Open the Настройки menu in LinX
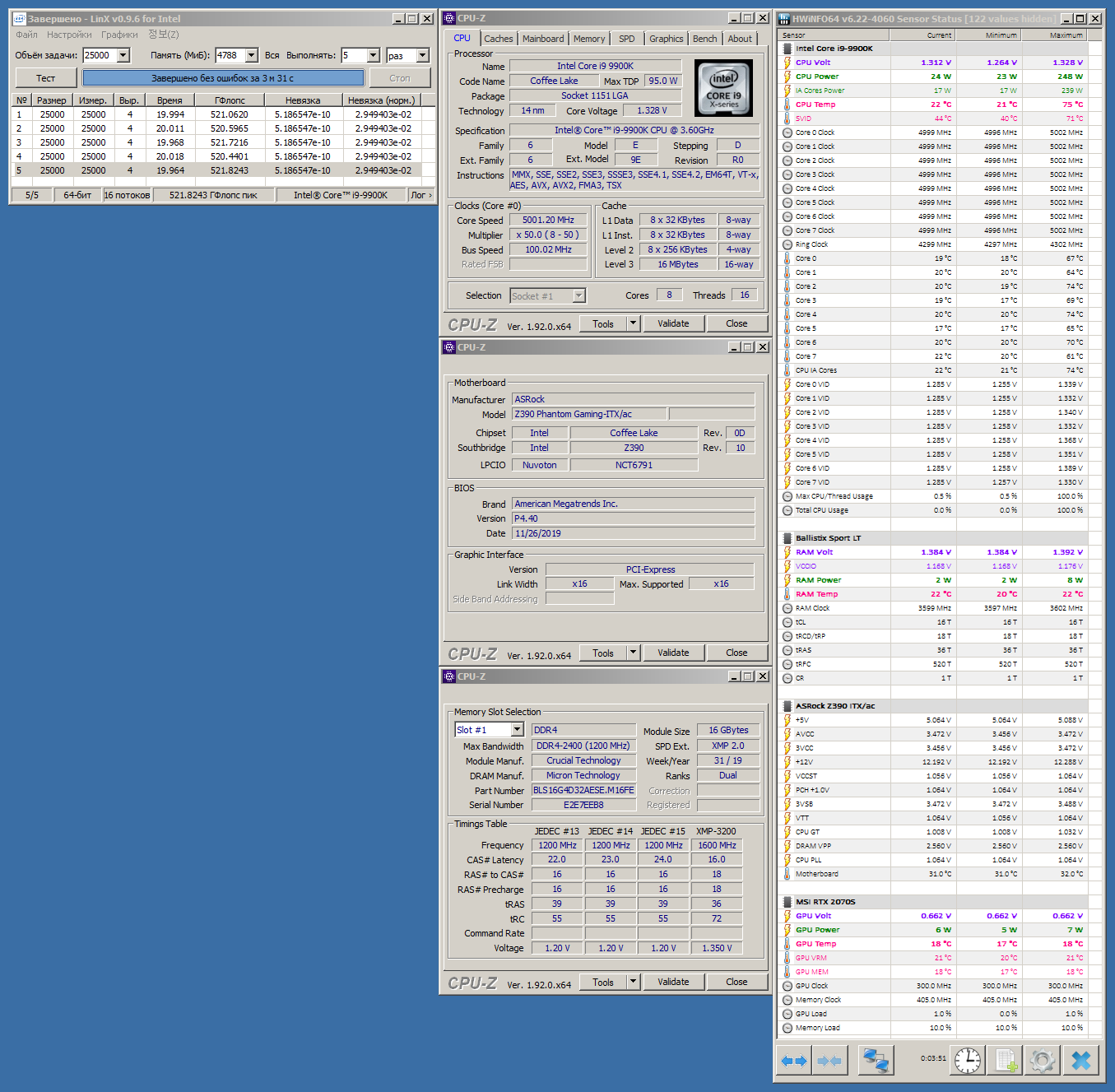This screenshot has height=1092, width=1115. (69, 35)
